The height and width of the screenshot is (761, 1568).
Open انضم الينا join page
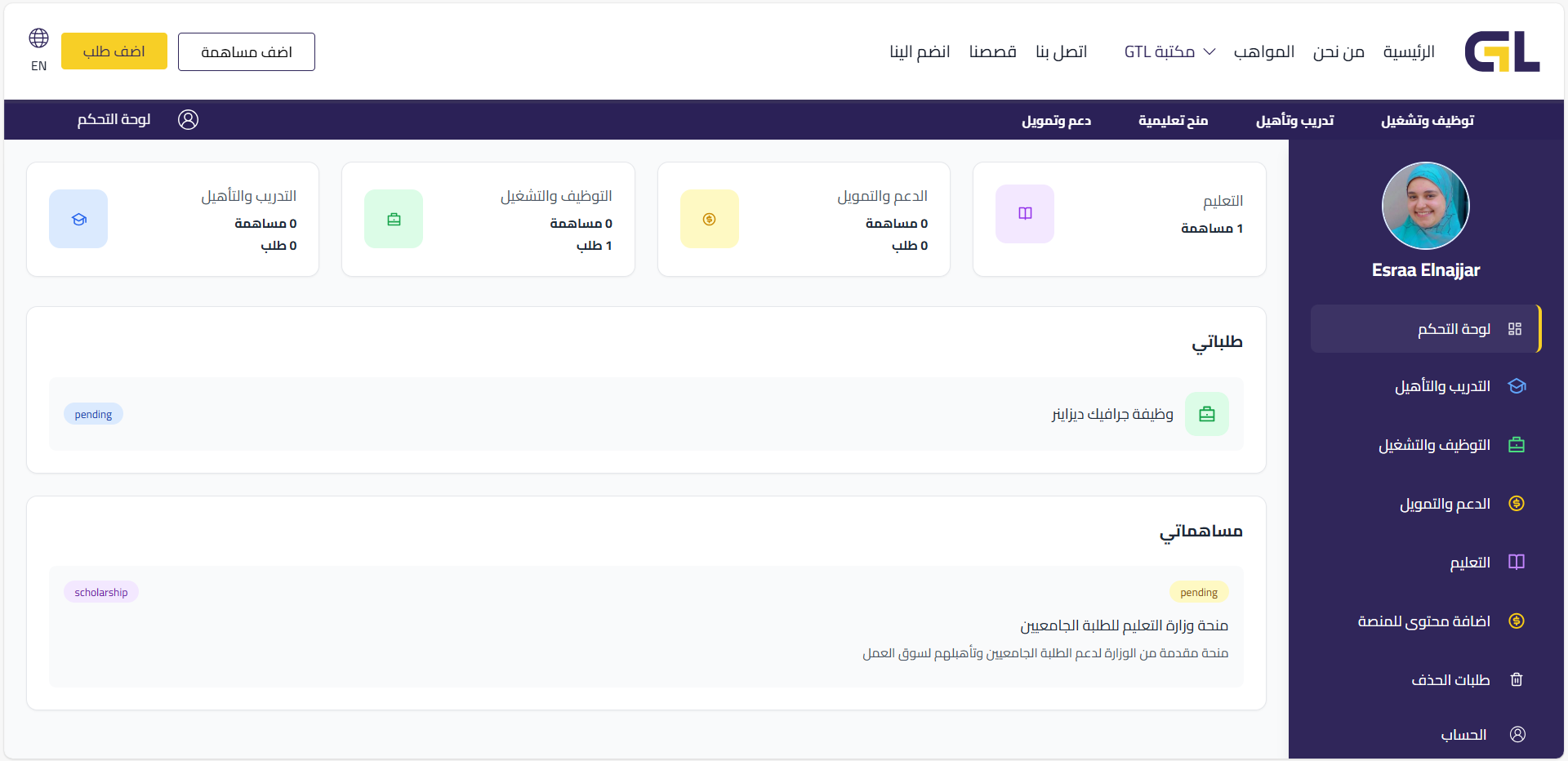[x=920, y=52]
